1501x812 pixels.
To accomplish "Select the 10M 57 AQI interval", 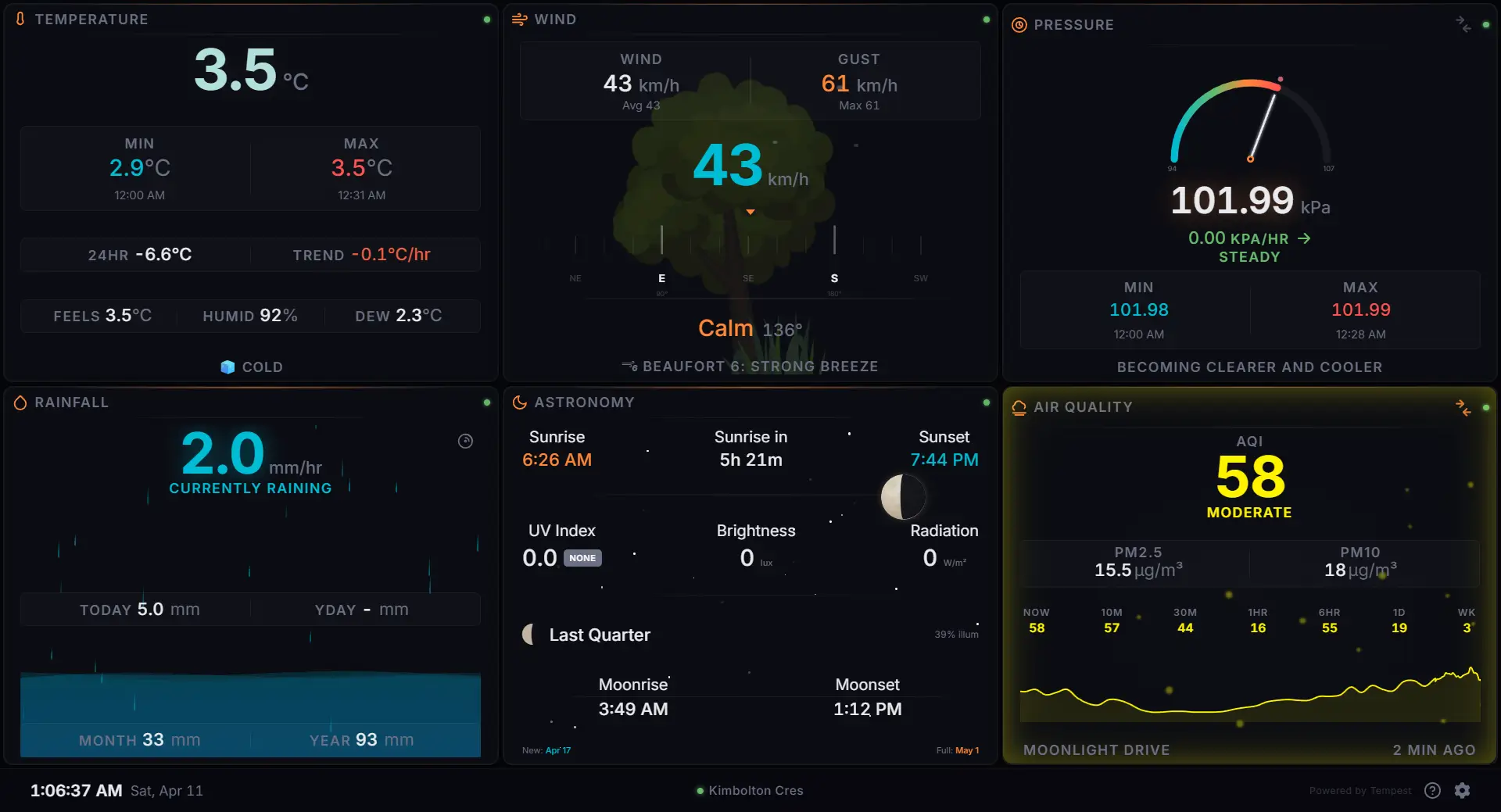I will (1112, 621).
